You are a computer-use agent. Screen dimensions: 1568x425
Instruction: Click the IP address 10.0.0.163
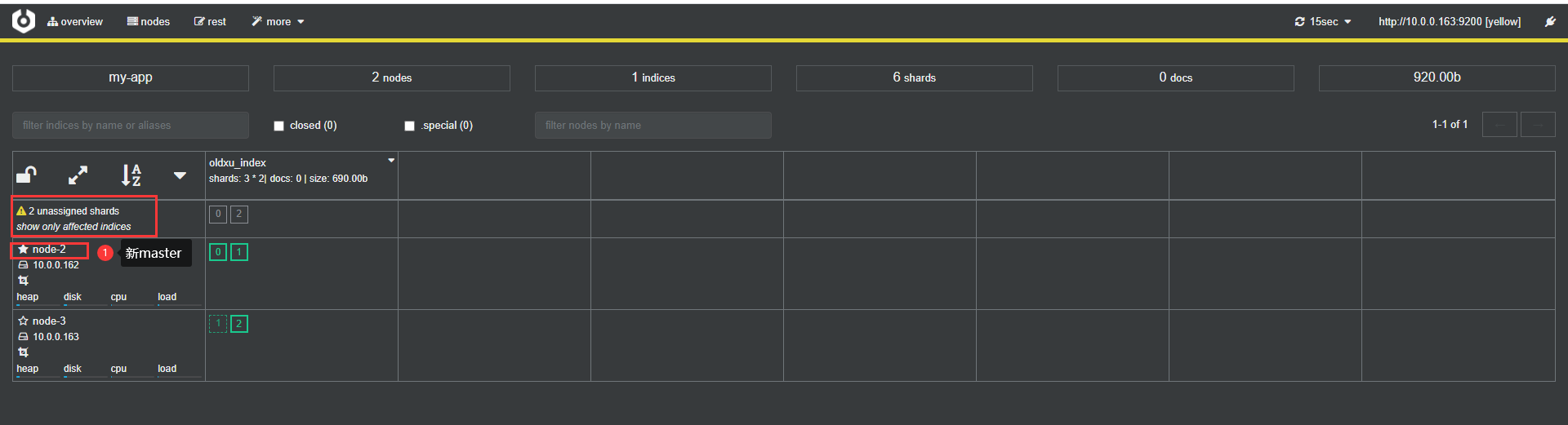point(56,337)
